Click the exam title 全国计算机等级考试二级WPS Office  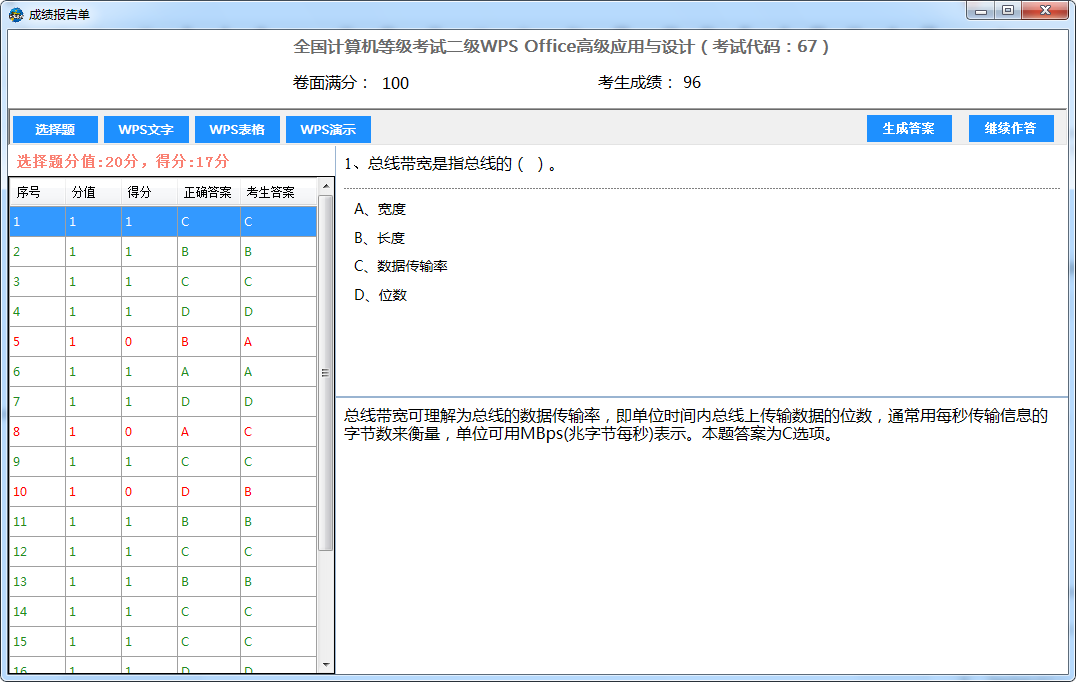coord(561,47)
